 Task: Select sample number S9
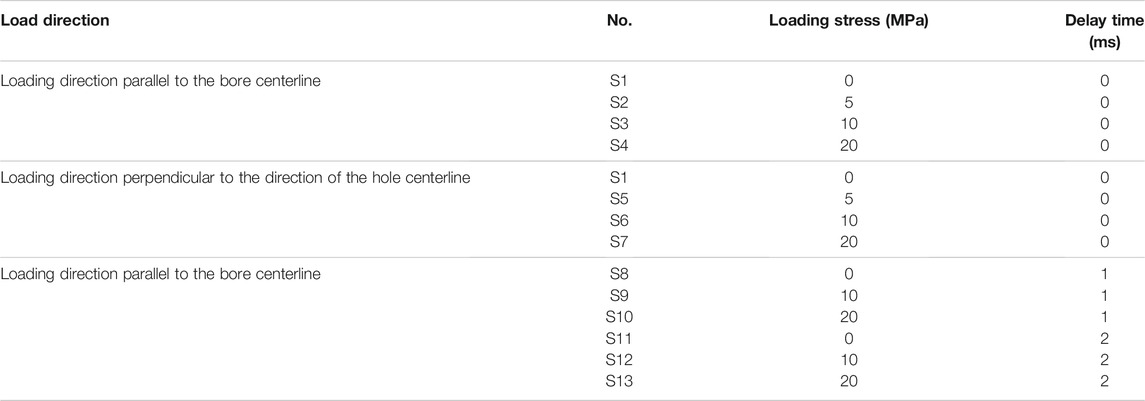pos(619,296)
